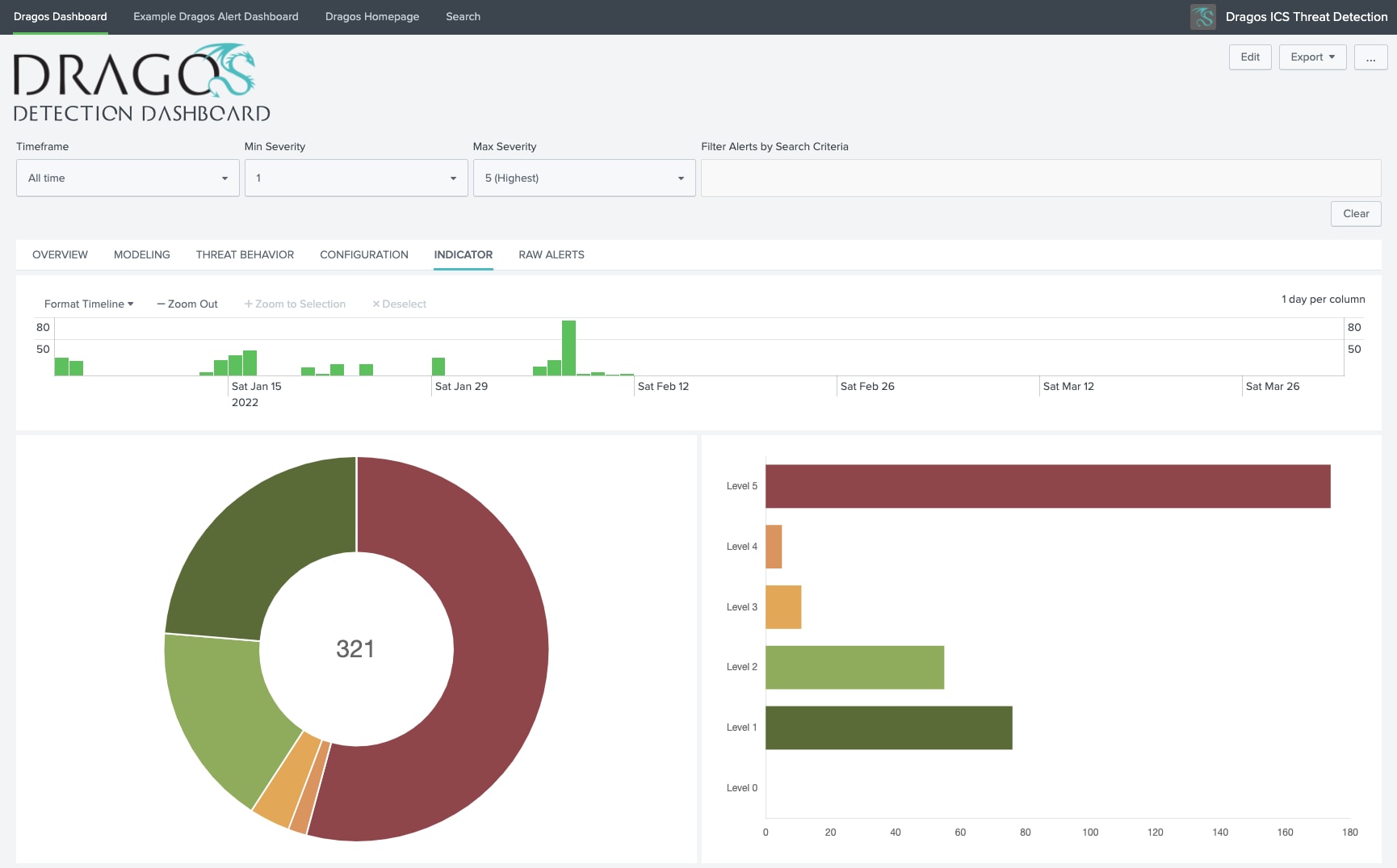Click the Clear button
The height and width of the screenshot is (868, 1397).
point(1356,214)
